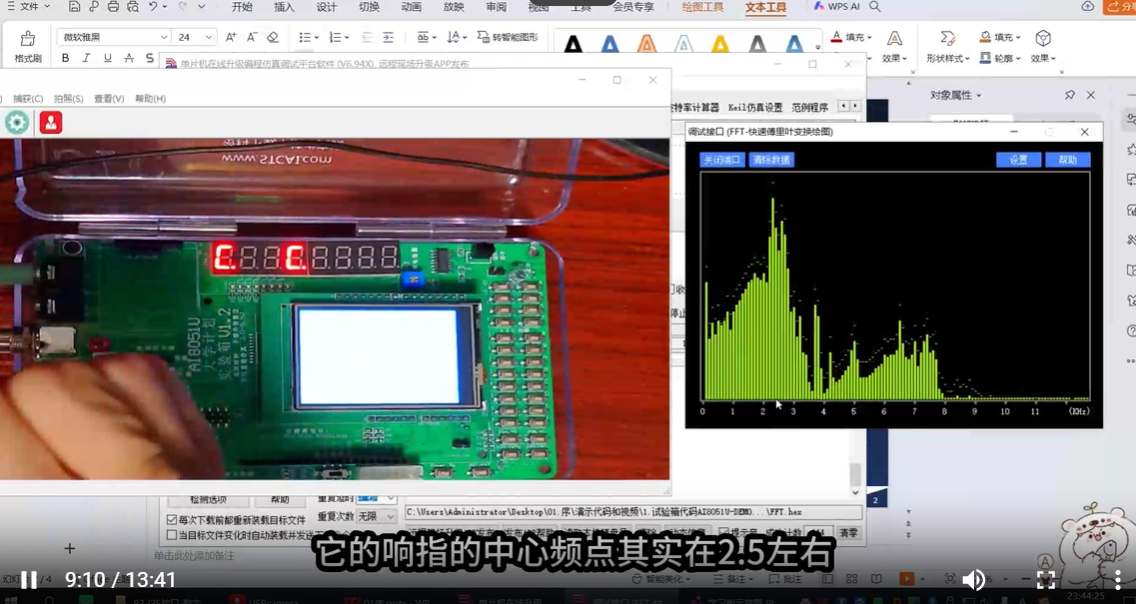Click the red snapshot icon in camera app
This screenshot has height=604, width=1136.
(x=51, y=122)
